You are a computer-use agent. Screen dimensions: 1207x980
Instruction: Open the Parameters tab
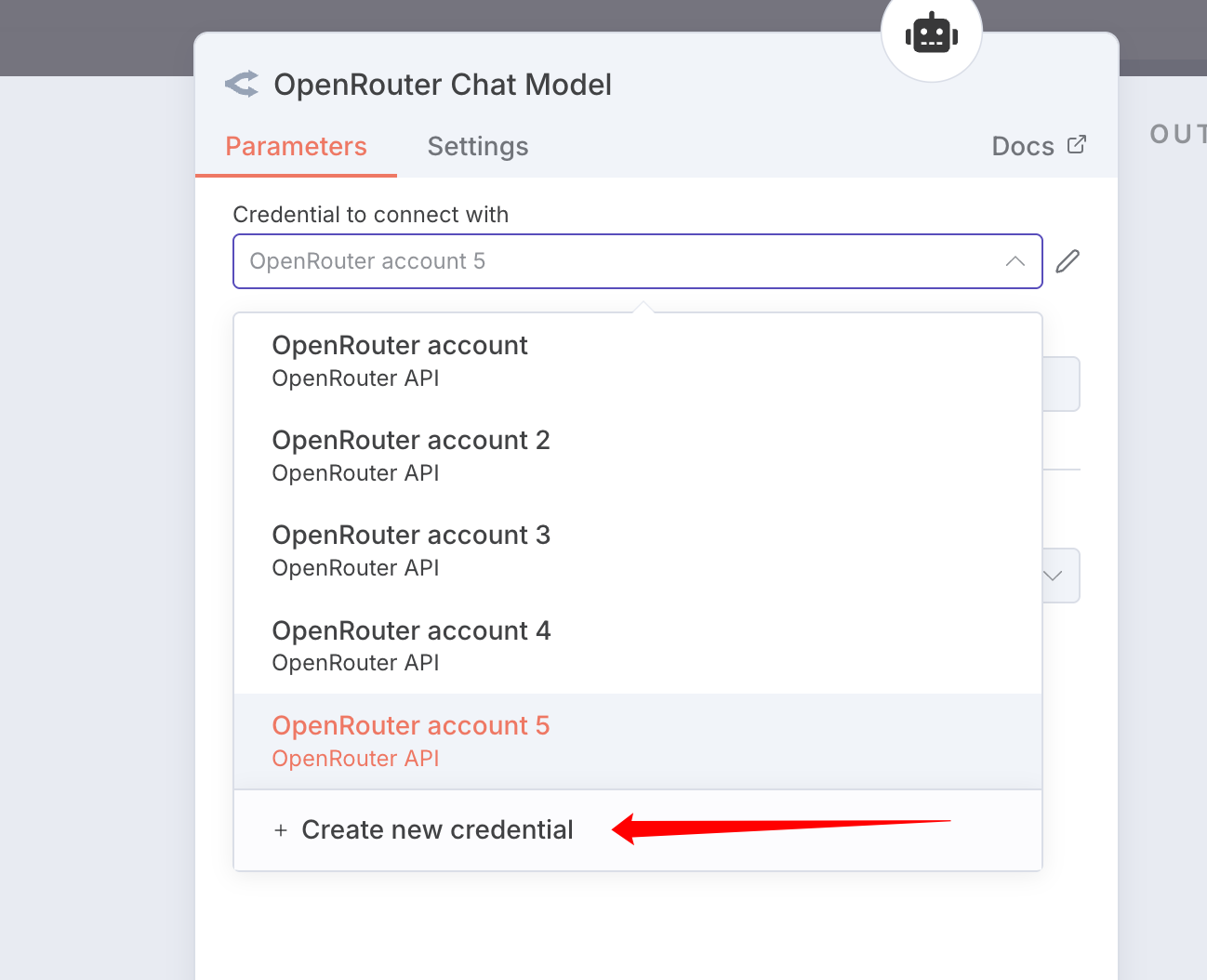[x=296, y=147]
